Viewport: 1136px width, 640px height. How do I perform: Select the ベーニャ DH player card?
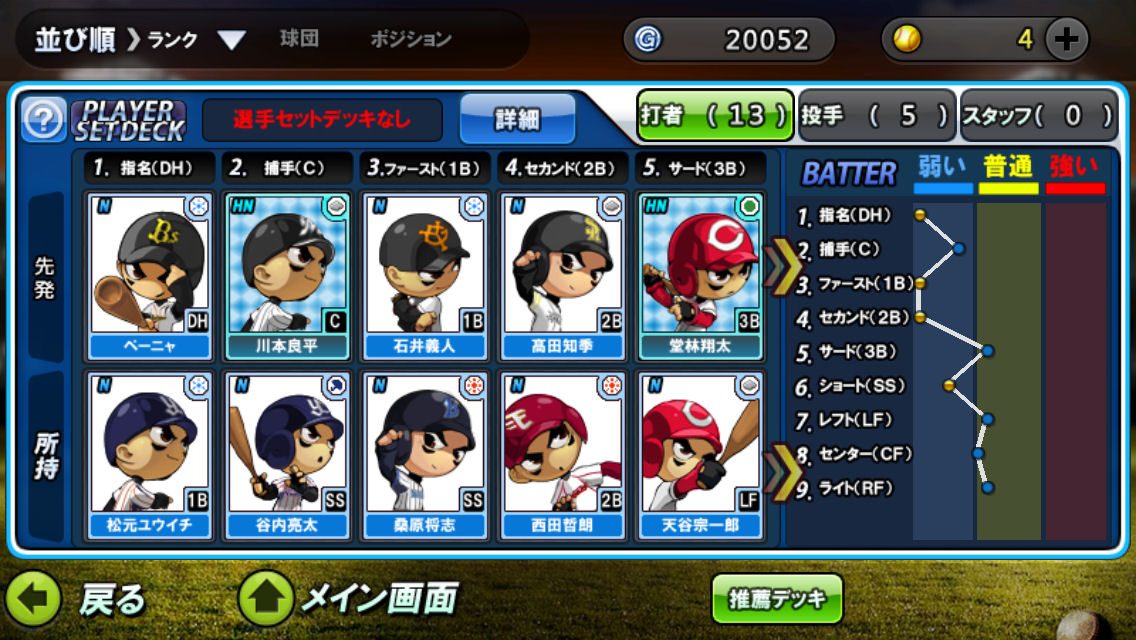click(x=149, y=276)
